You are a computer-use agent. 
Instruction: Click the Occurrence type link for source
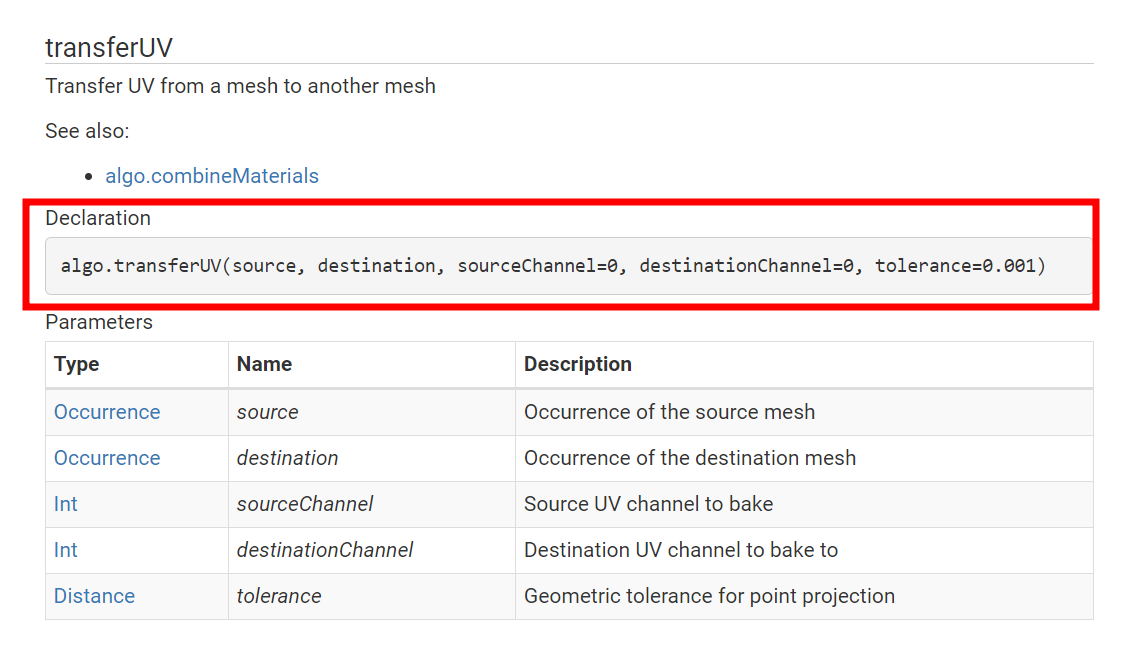pos(107,412)
